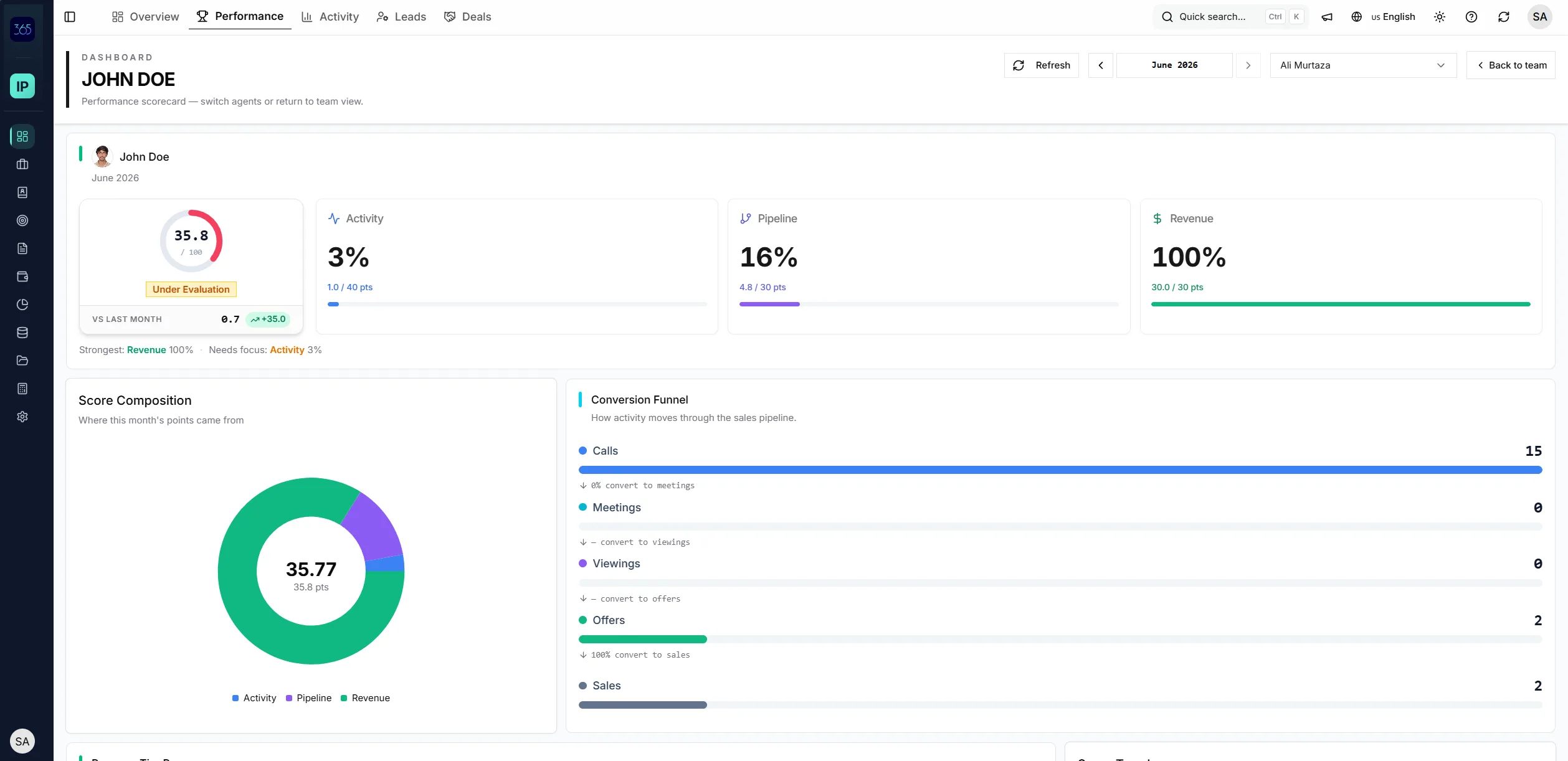This screenshot has height=761, width=1568.
Task: Open the Ali Murtaza agent dropdown
Action: [1363, 65]
